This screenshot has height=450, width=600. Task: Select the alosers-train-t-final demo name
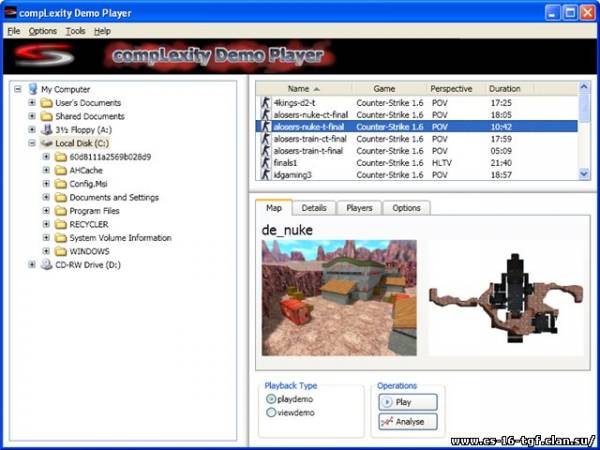308,151
